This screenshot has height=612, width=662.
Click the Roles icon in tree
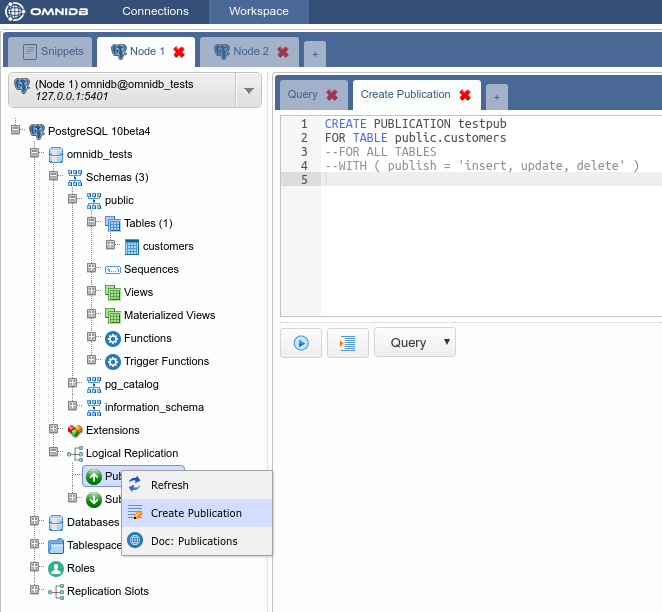point(56,568)
